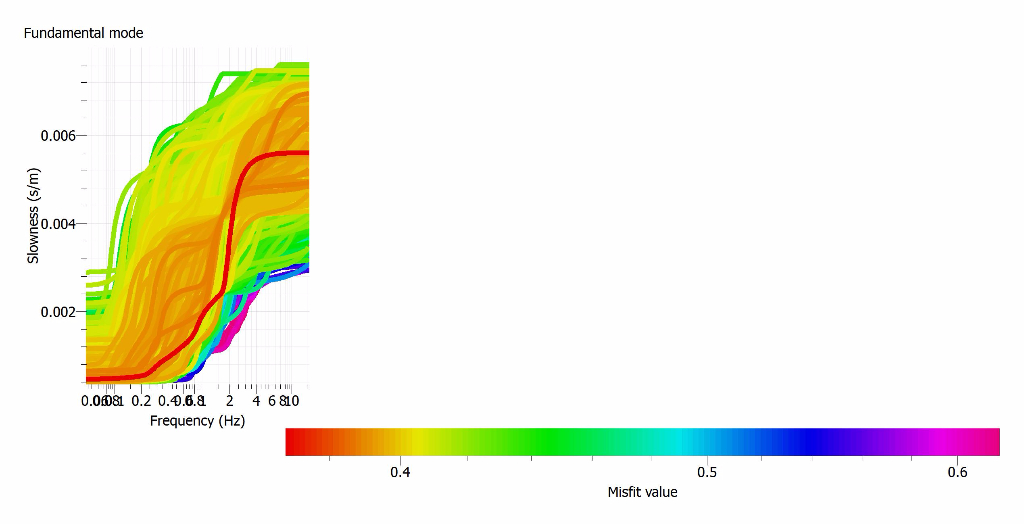Click the "Misfit value" color bar label
Image resolution: width=1024 pixels, height=524 pixels.
tap(642, 492)
